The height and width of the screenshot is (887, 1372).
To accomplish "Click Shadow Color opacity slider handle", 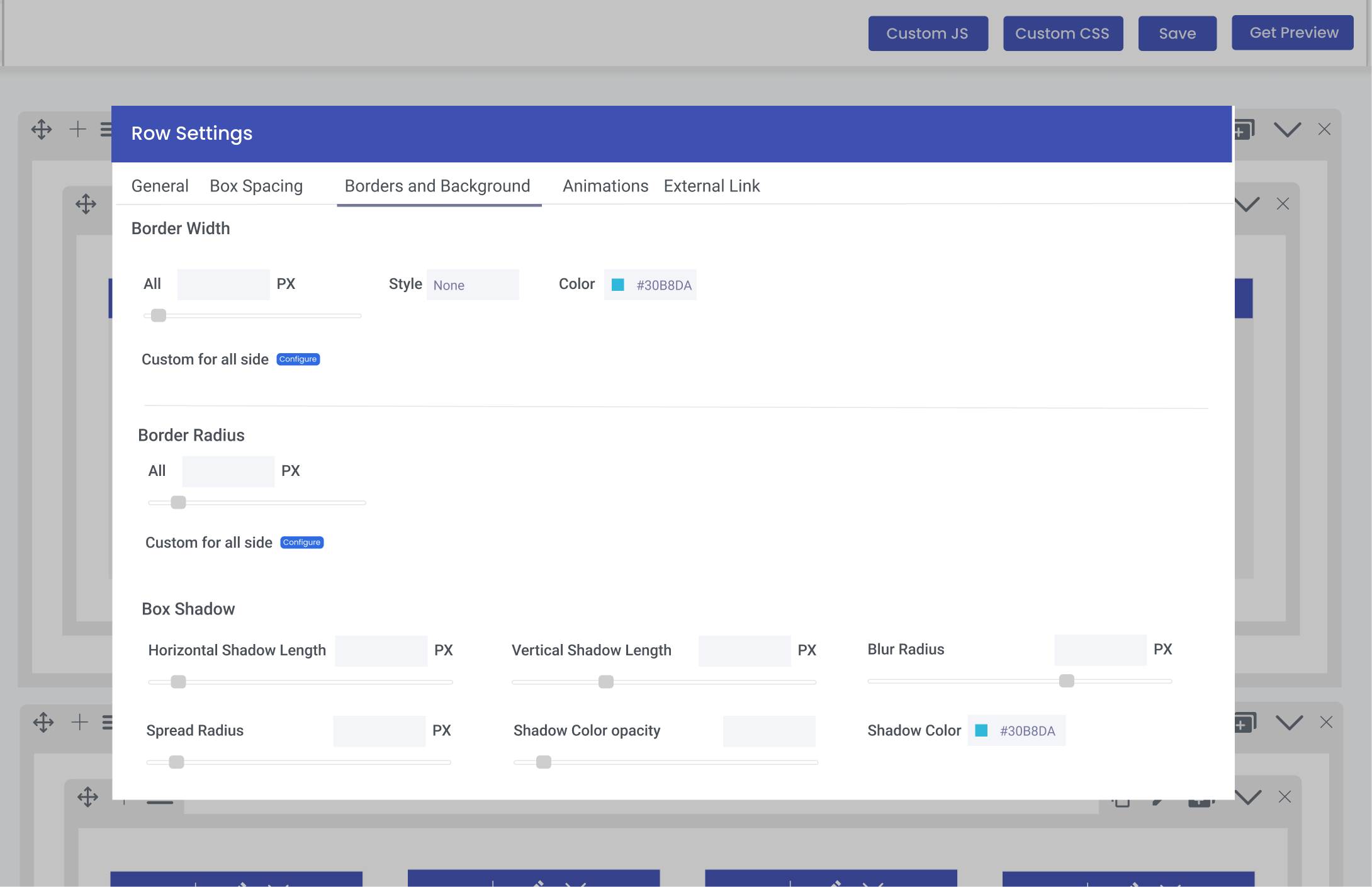I will coord(544,762).
